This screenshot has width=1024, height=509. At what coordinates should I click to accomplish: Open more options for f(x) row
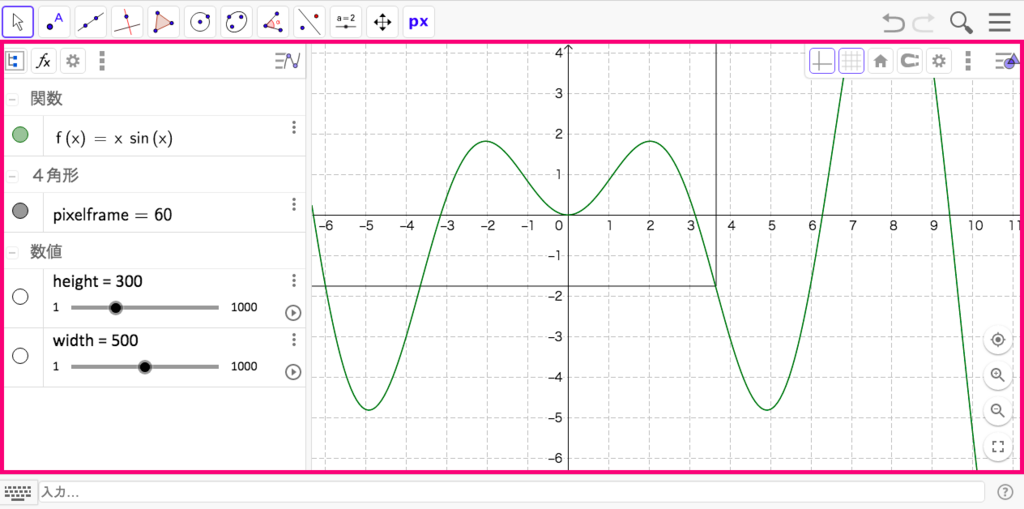294,127
